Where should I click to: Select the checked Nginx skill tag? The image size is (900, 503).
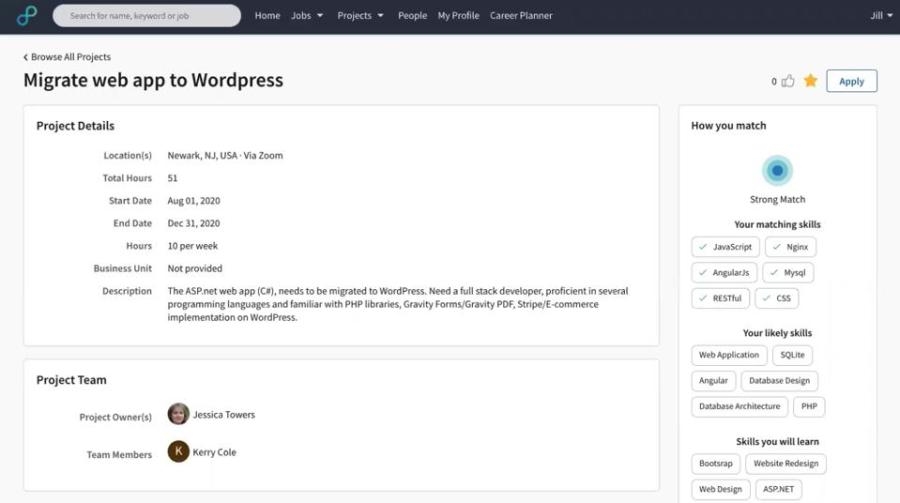pyautogui.click(x=790, y=247)
